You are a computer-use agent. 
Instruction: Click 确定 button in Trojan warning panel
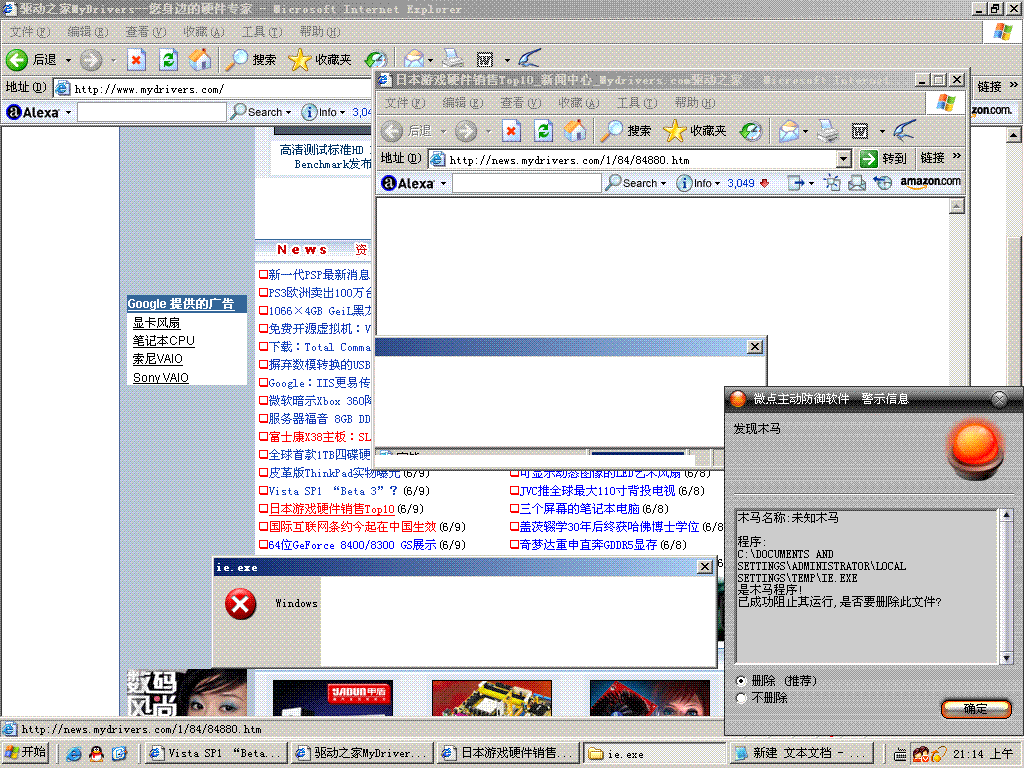(976, 709)
